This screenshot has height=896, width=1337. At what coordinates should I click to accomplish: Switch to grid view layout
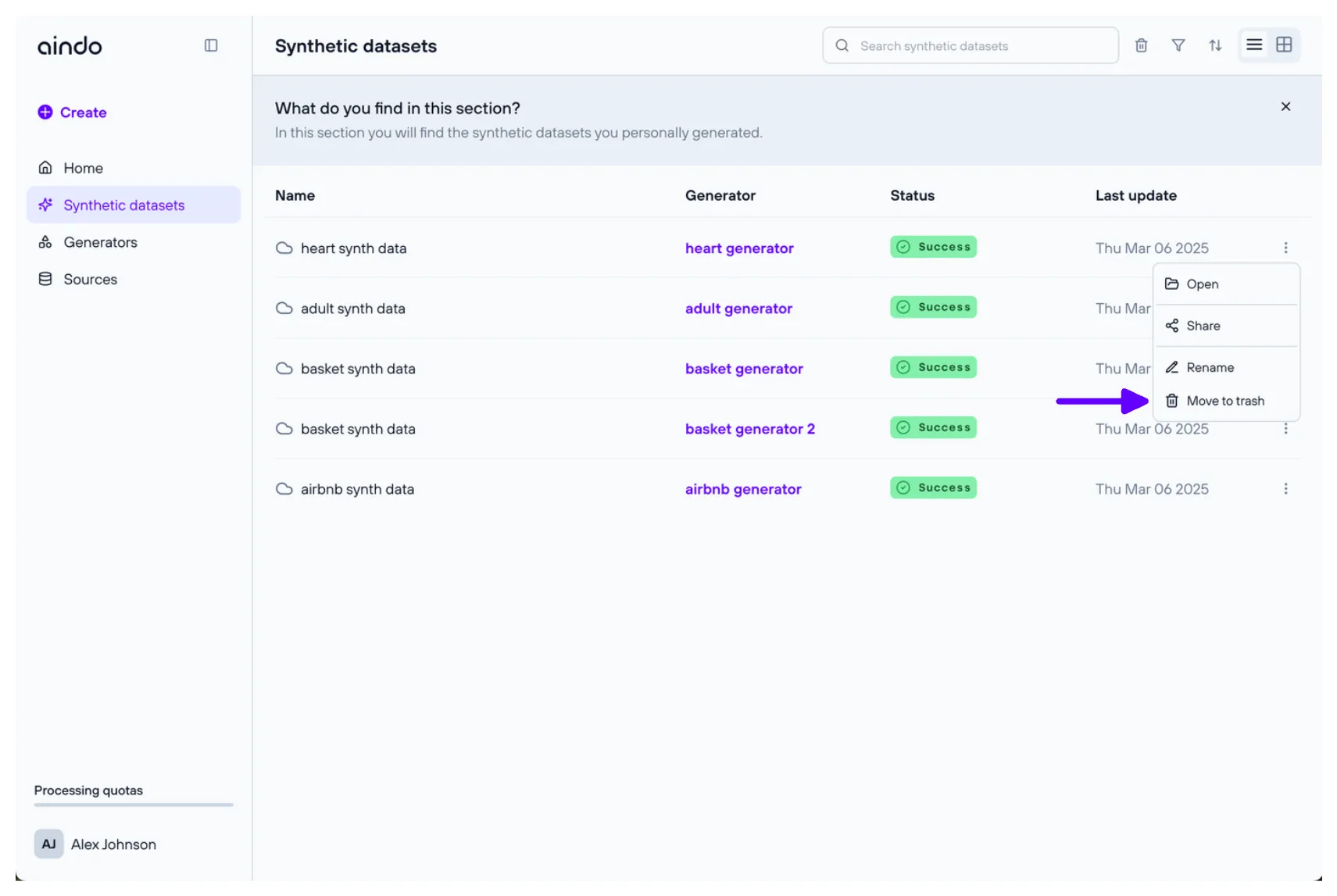(1283, 45)
